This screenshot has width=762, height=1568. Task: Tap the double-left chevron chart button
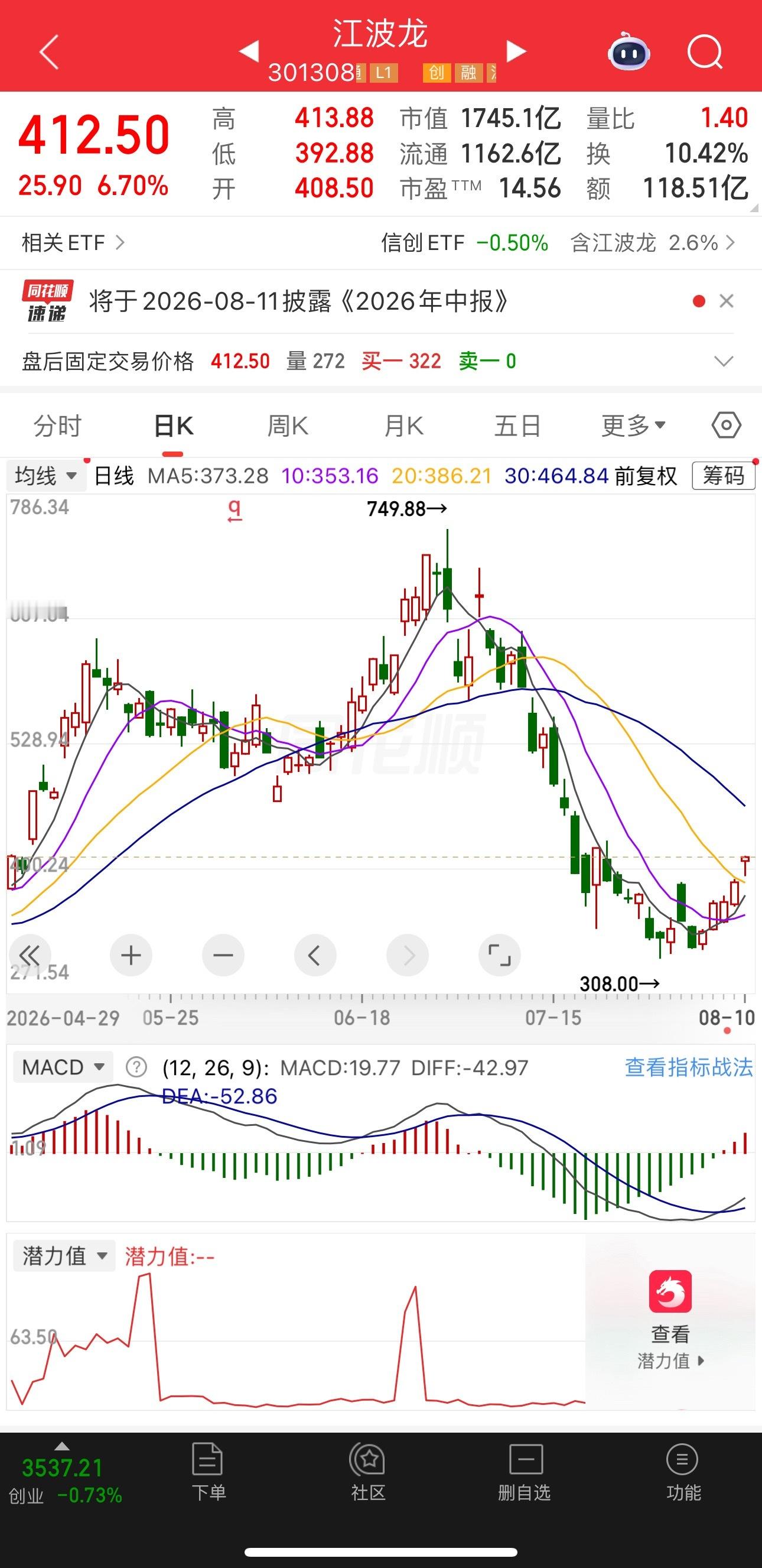[29, 955]
